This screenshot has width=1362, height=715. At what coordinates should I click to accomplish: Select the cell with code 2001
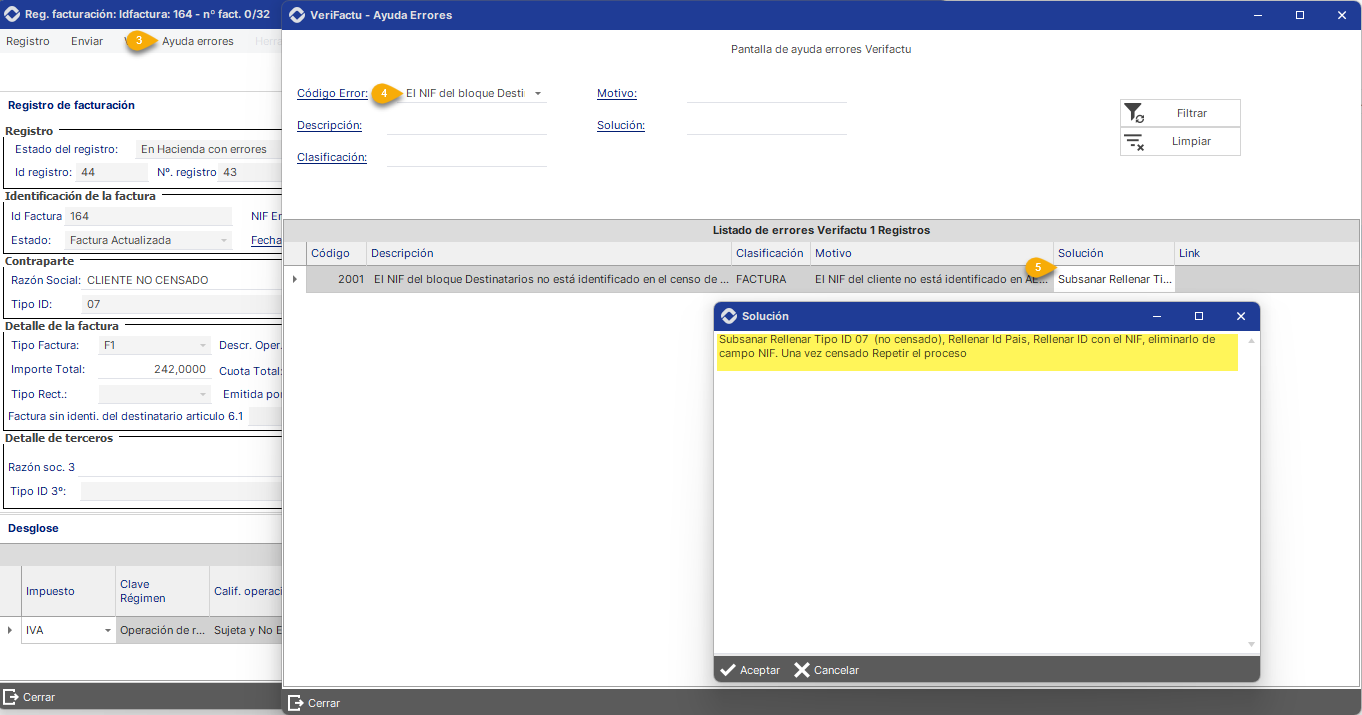pos(337,279)
